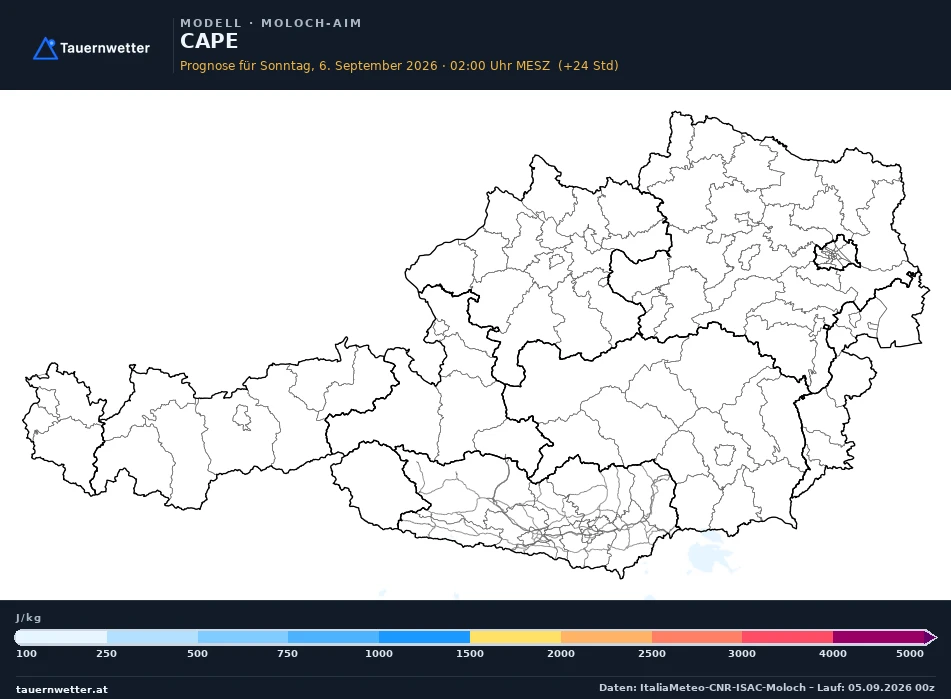Click the legend value label 750
The width and height of the screenshot is (951, 699).
coord(287,654)
